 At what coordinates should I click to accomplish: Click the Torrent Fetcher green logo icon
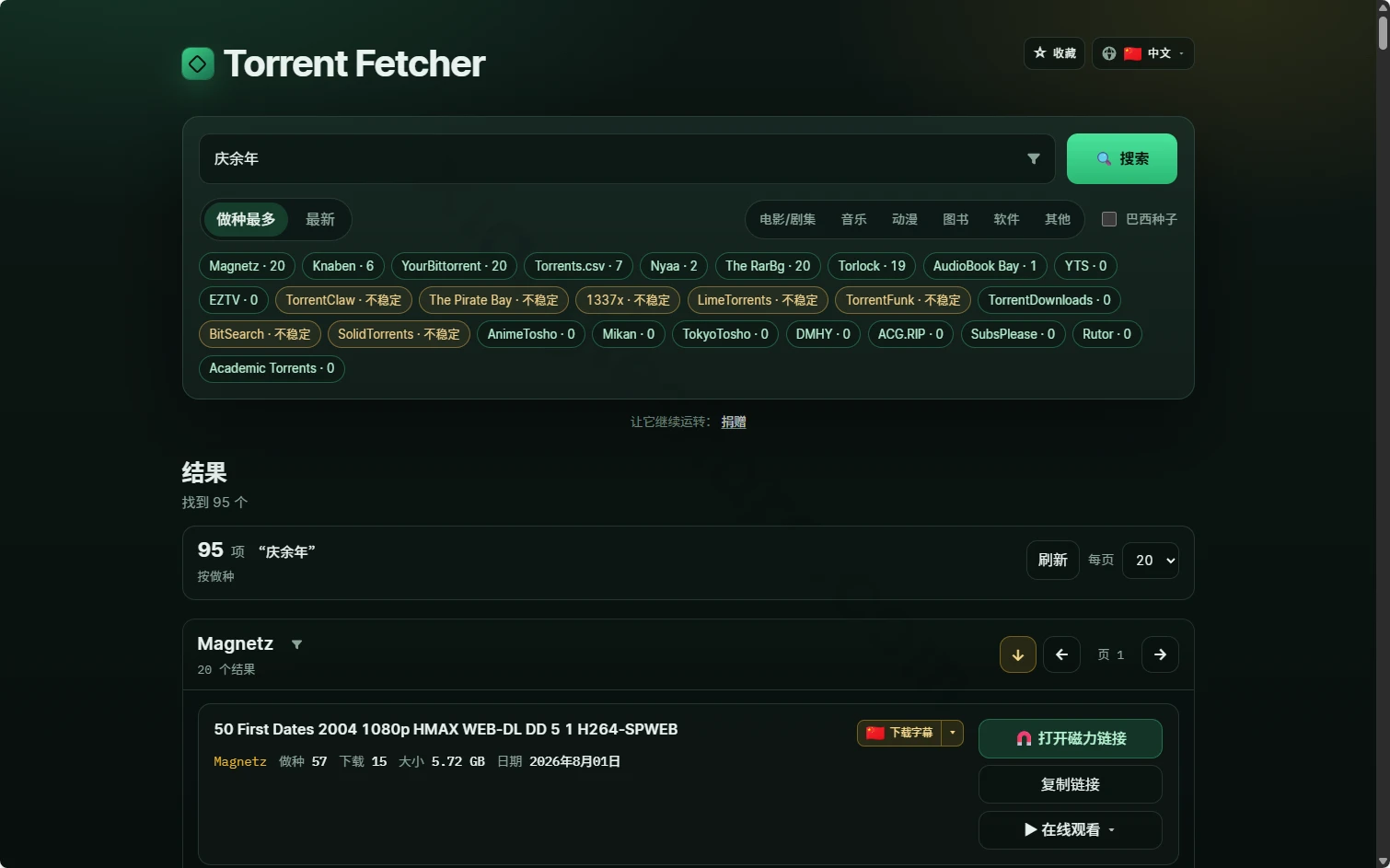tap(198, 64)
